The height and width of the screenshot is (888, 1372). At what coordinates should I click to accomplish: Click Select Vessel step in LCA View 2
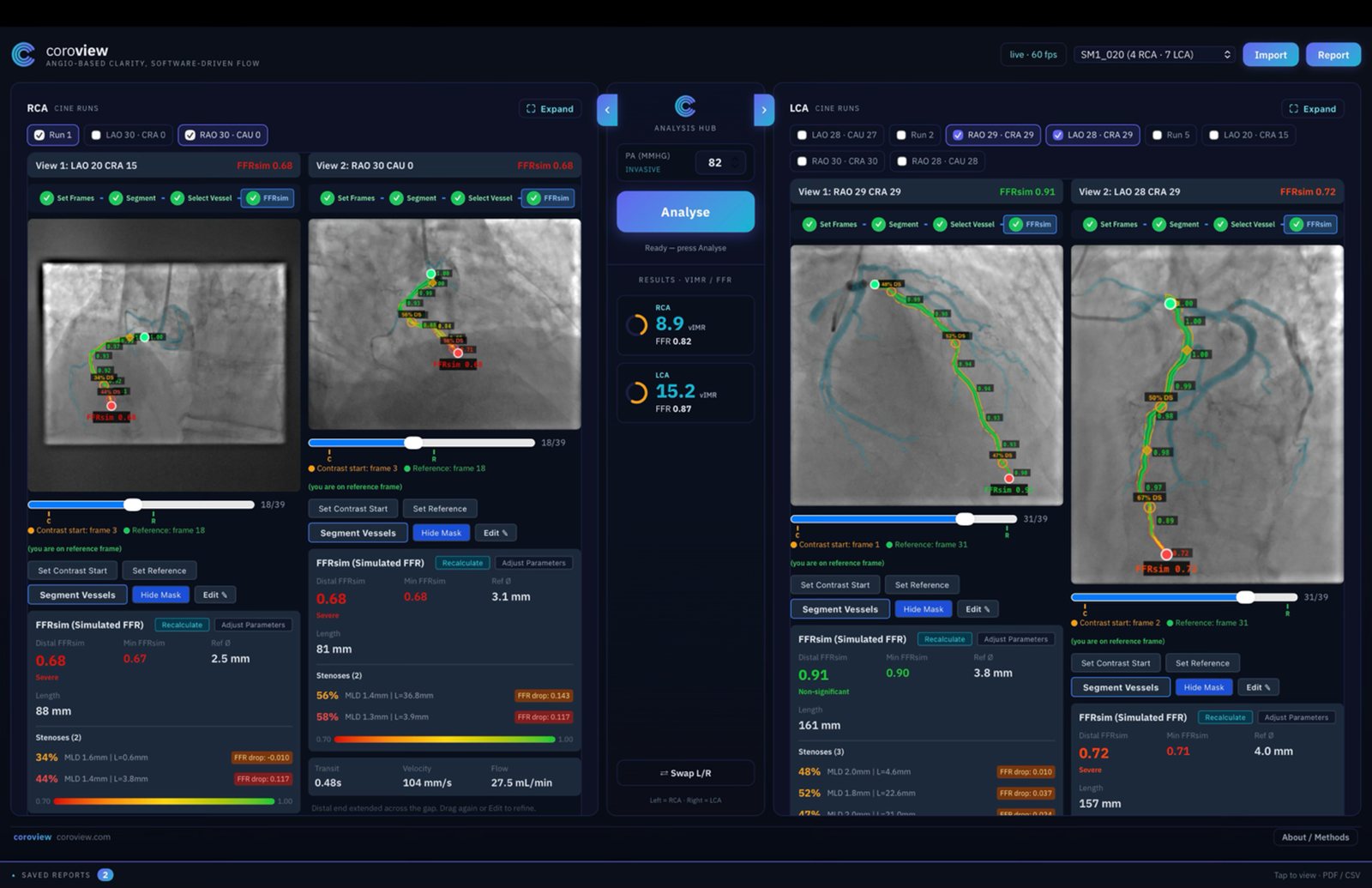coord(1244,225)
